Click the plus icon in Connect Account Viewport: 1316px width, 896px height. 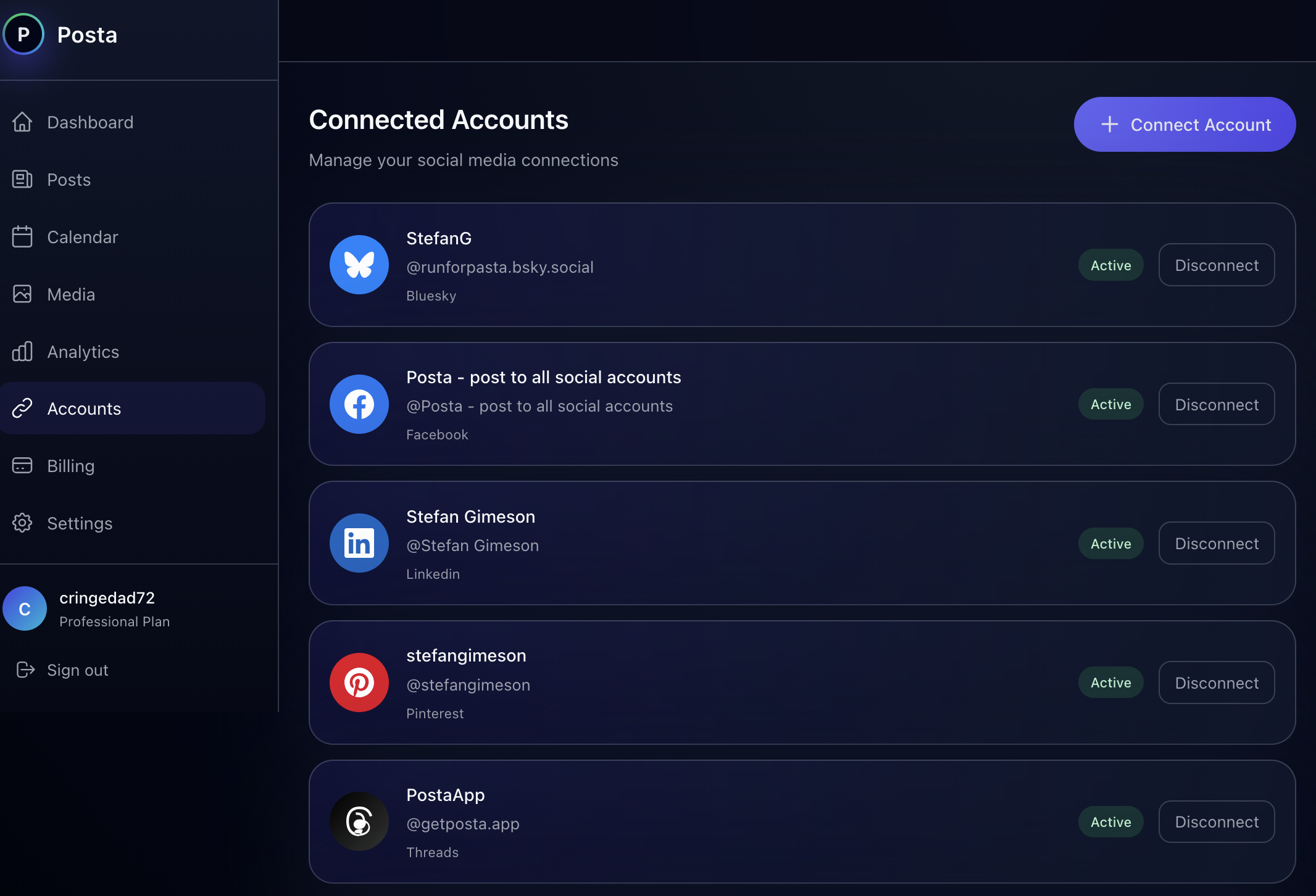pyautogui.click(x=1110, y=125)
